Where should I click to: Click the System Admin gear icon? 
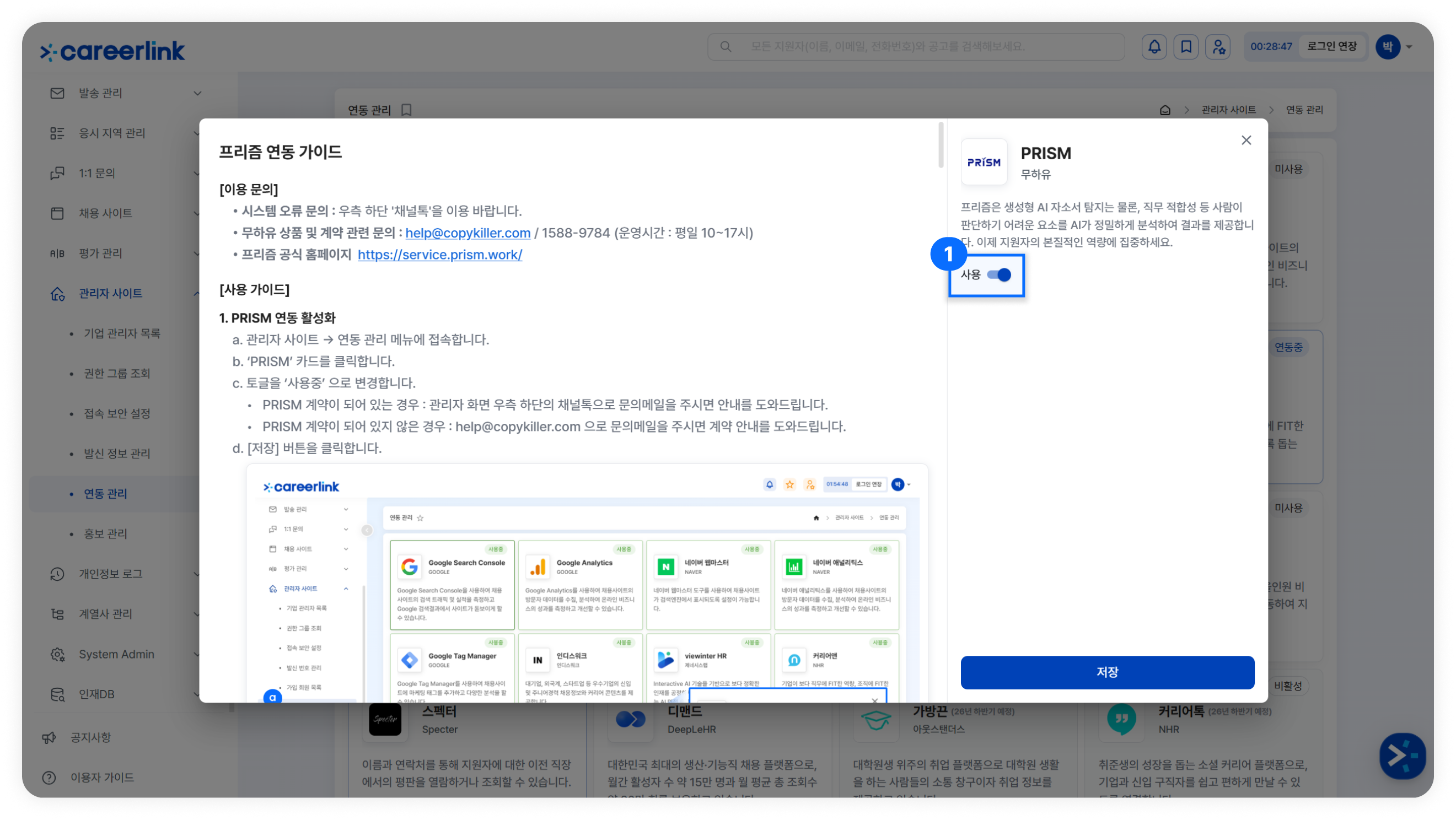[57, 654]
